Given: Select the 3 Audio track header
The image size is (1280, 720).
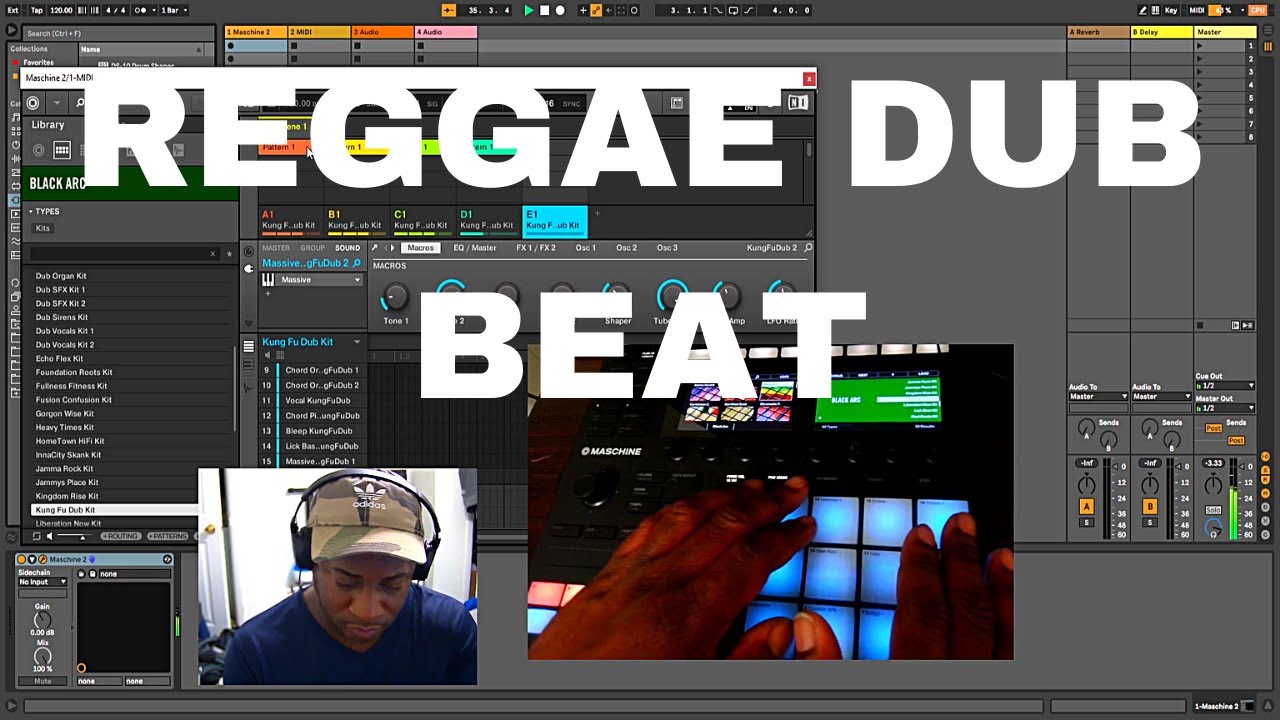Looking at the screenshot, I should click(x=382, y=32).
